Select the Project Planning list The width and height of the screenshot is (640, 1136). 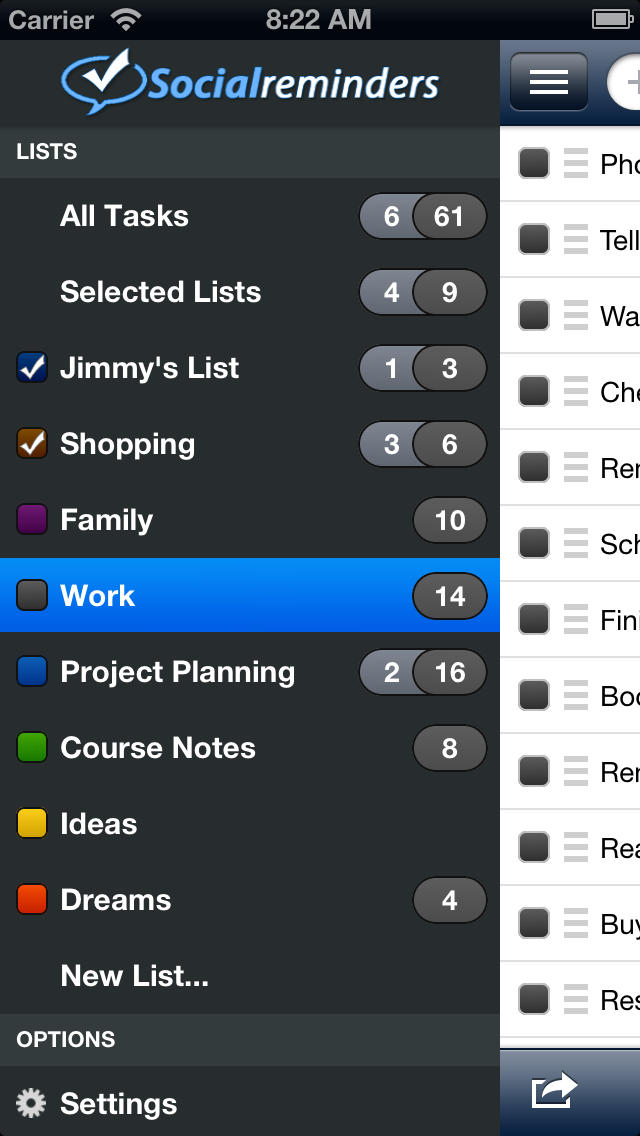pos(177,672)
